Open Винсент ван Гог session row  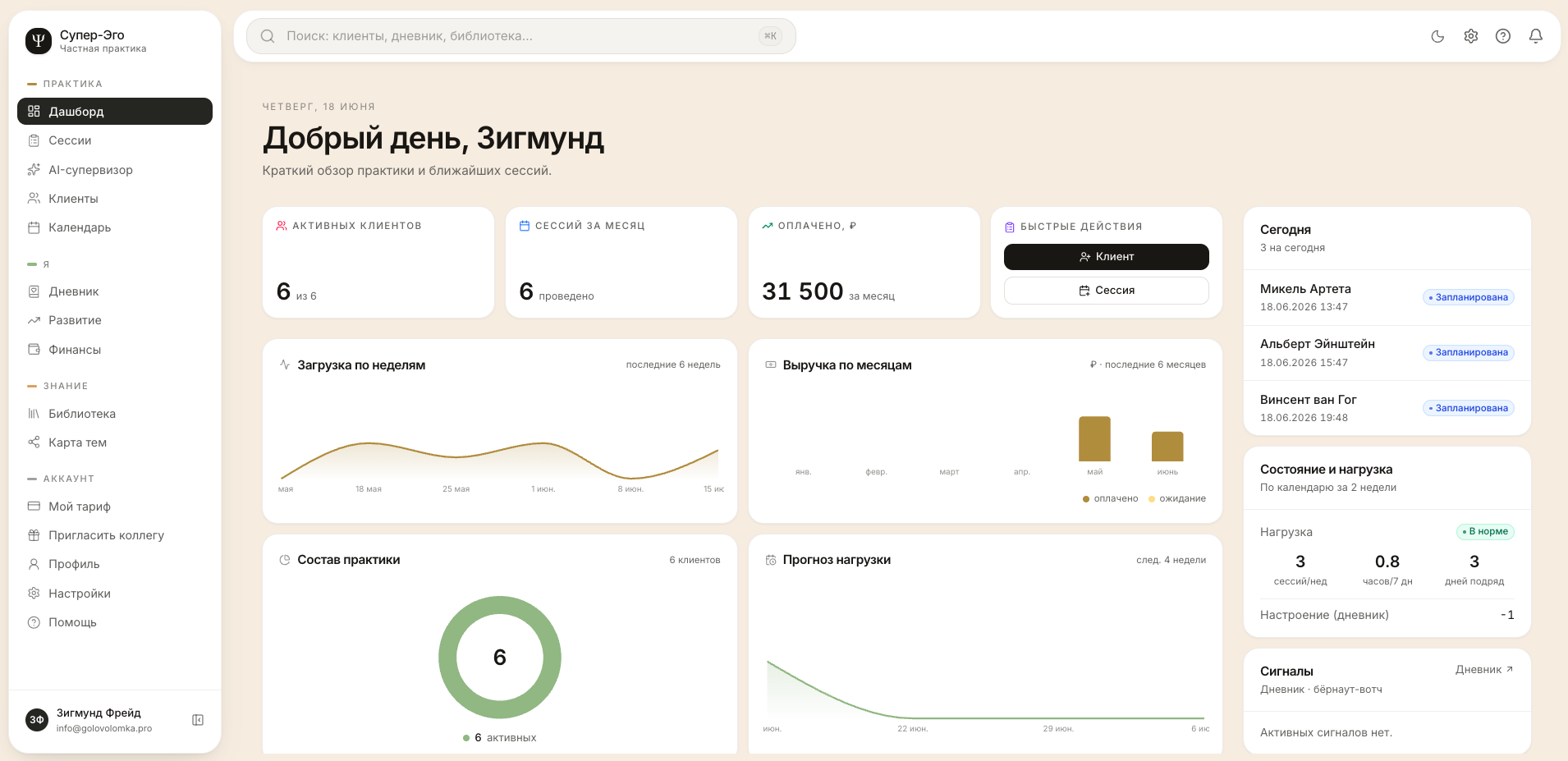[1387, 408]
